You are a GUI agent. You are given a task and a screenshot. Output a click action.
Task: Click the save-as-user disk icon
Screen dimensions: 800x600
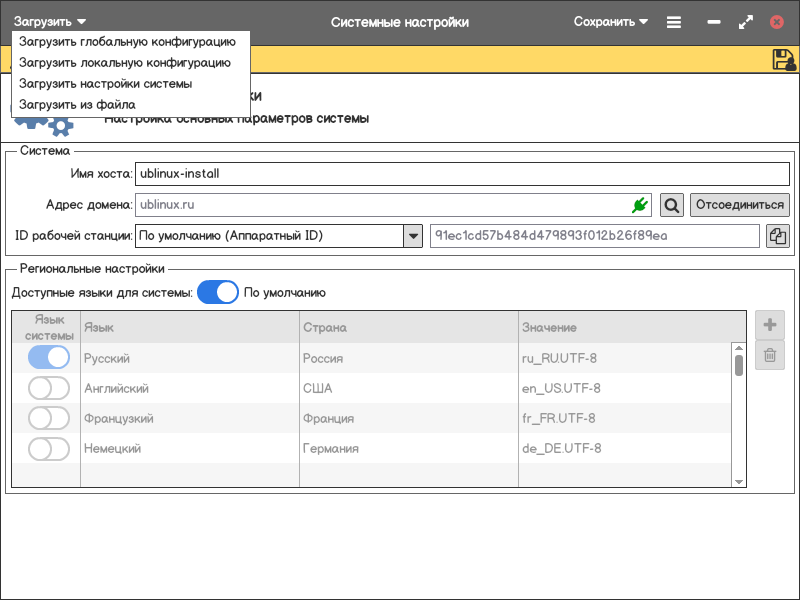[x=784, y=60]
